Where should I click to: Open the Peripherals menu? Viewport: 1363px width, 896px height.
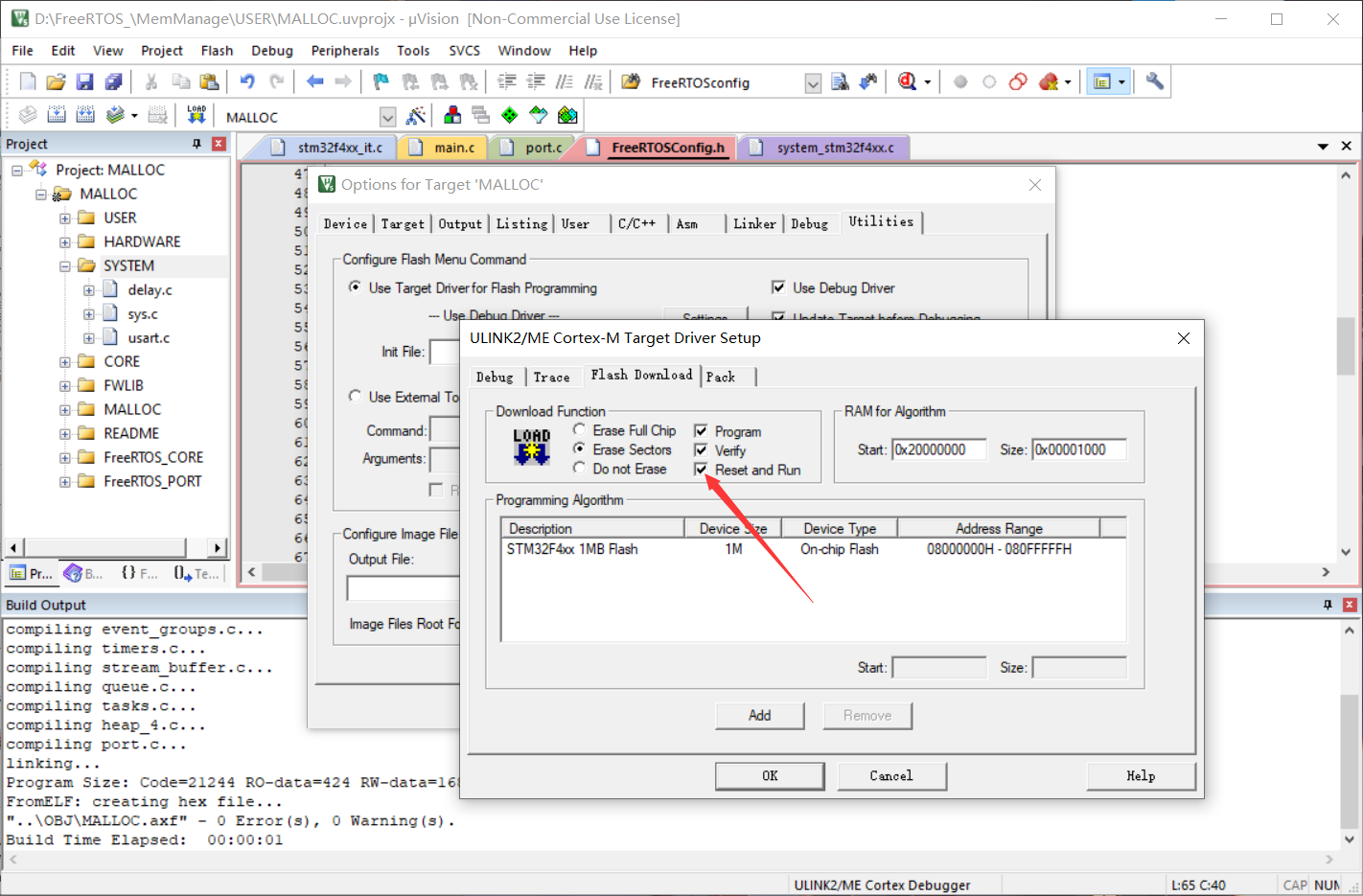(345, 50)
